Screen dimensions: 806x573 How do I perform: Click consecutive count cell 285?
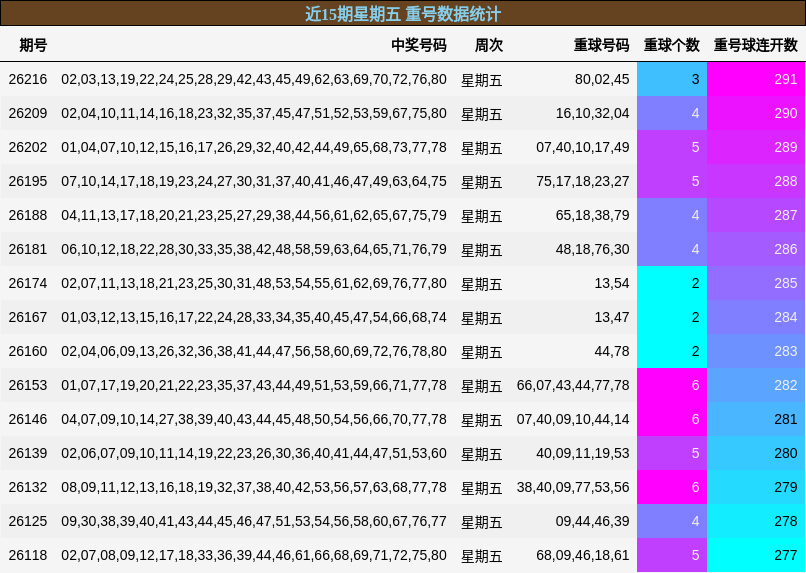coord(756,283)
